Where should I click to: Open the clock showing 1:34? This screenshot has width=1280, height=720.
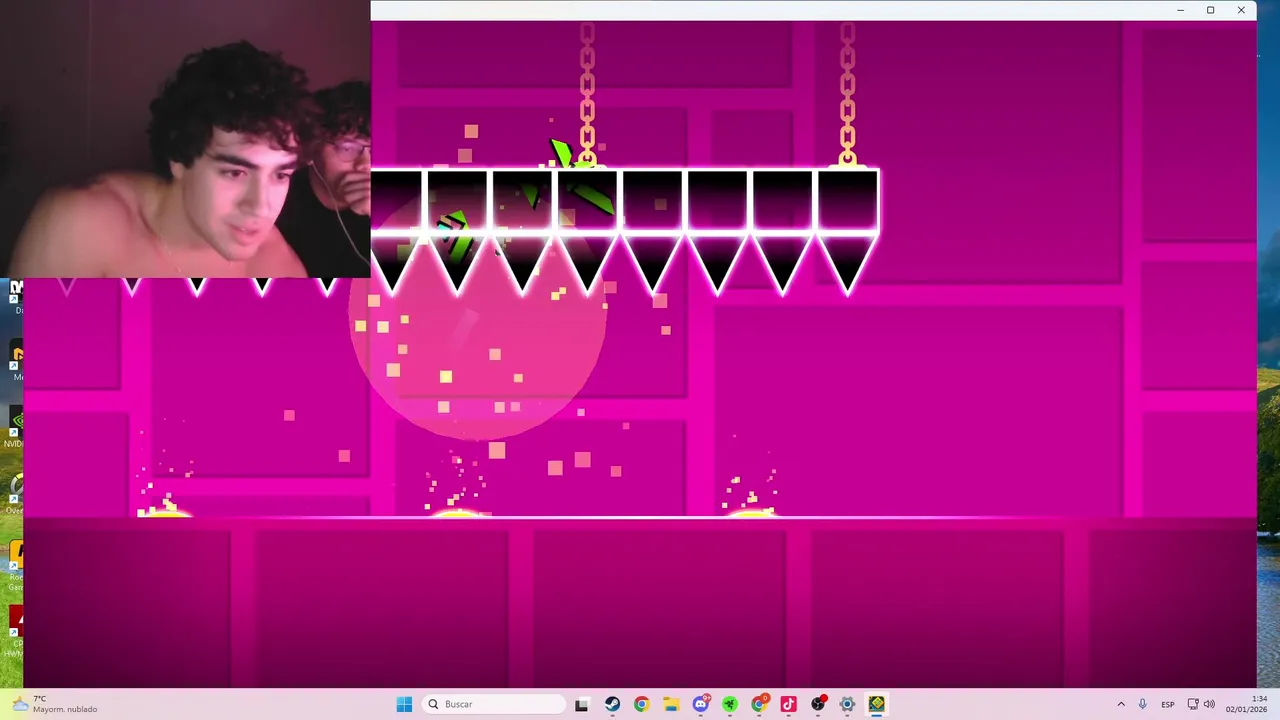tap(1246, 704)
